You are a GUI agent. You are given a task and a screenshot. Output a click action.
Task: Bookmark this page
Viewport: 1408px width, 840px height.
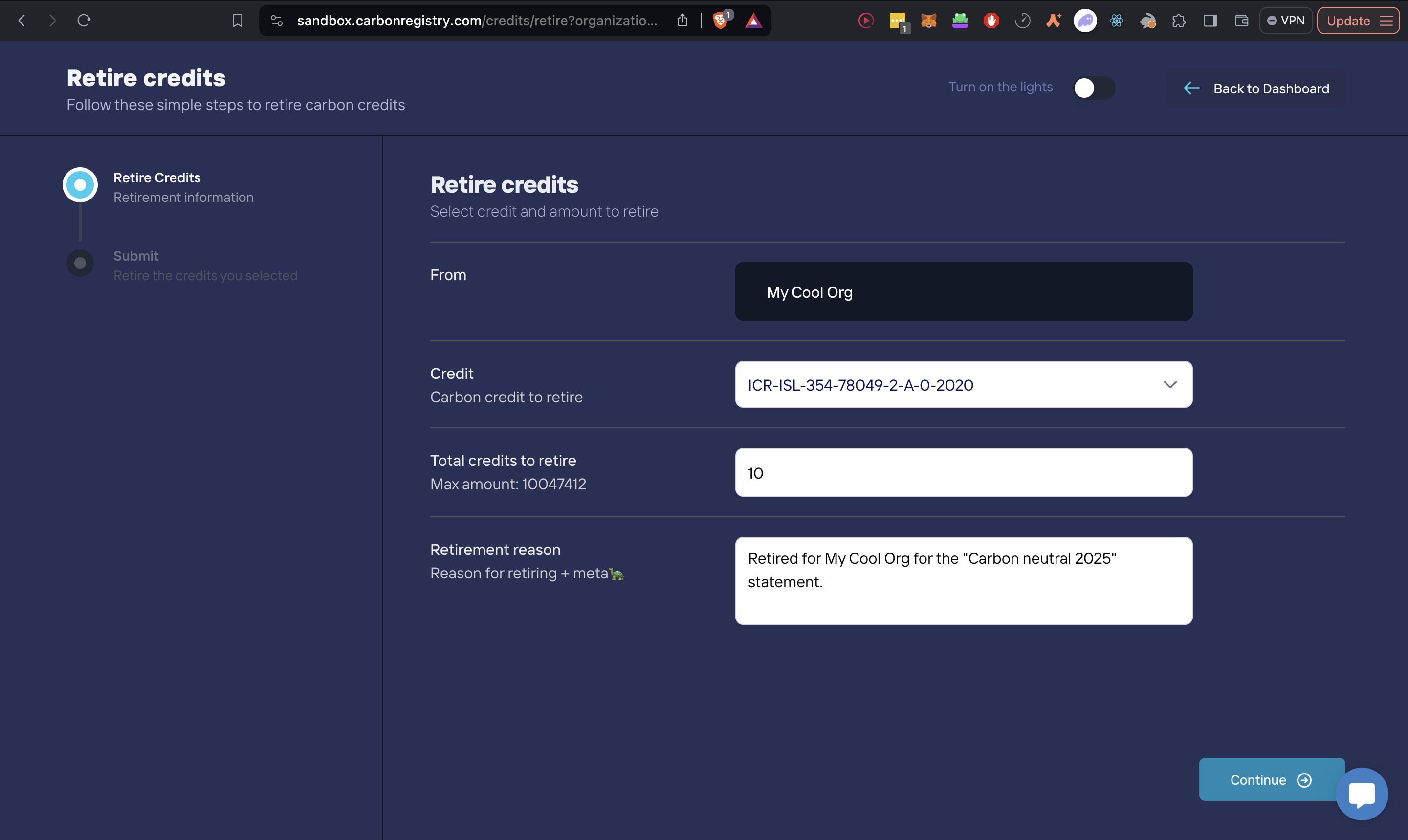pos(238,21)
